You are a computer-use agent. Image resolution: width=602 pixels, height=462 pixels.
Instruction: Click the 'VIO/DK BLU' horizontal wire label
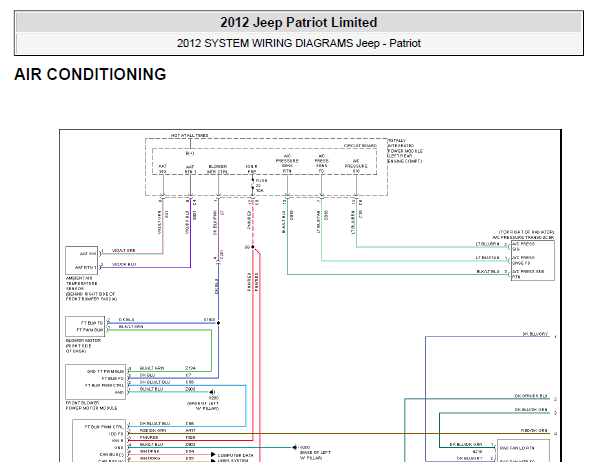point(124,264)
